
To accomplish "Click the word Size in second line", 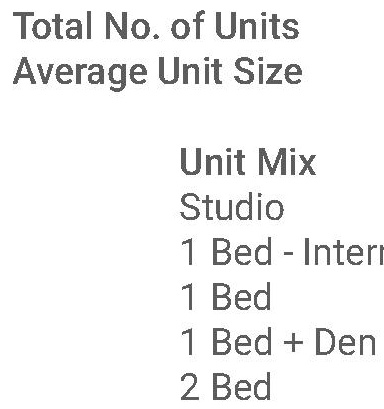I will point(268,71).
